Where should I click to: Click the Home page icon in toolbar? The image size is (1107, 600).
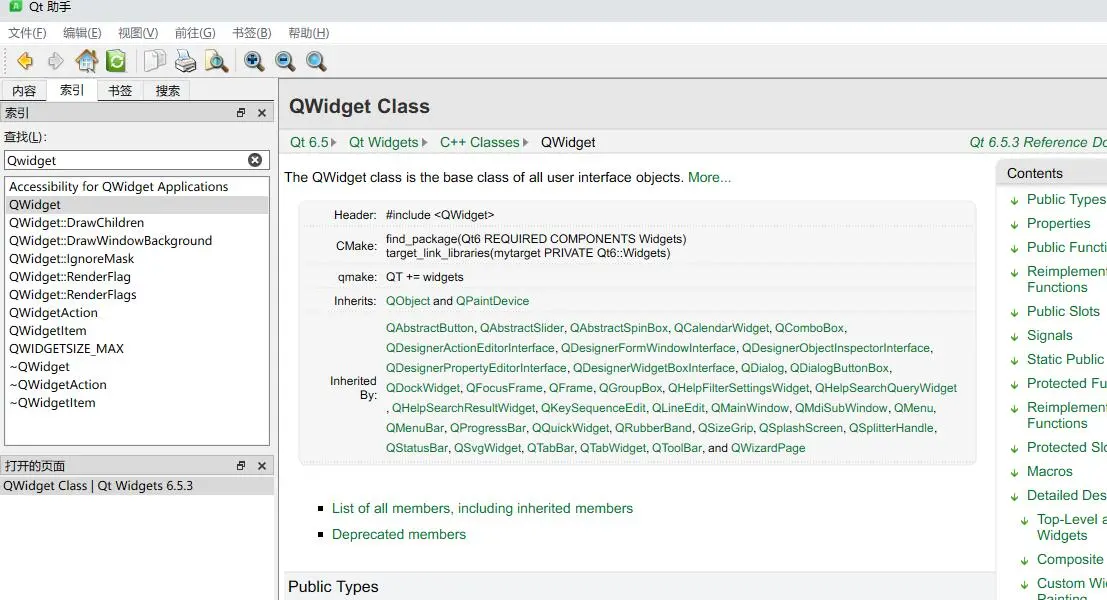pos(86,61)
